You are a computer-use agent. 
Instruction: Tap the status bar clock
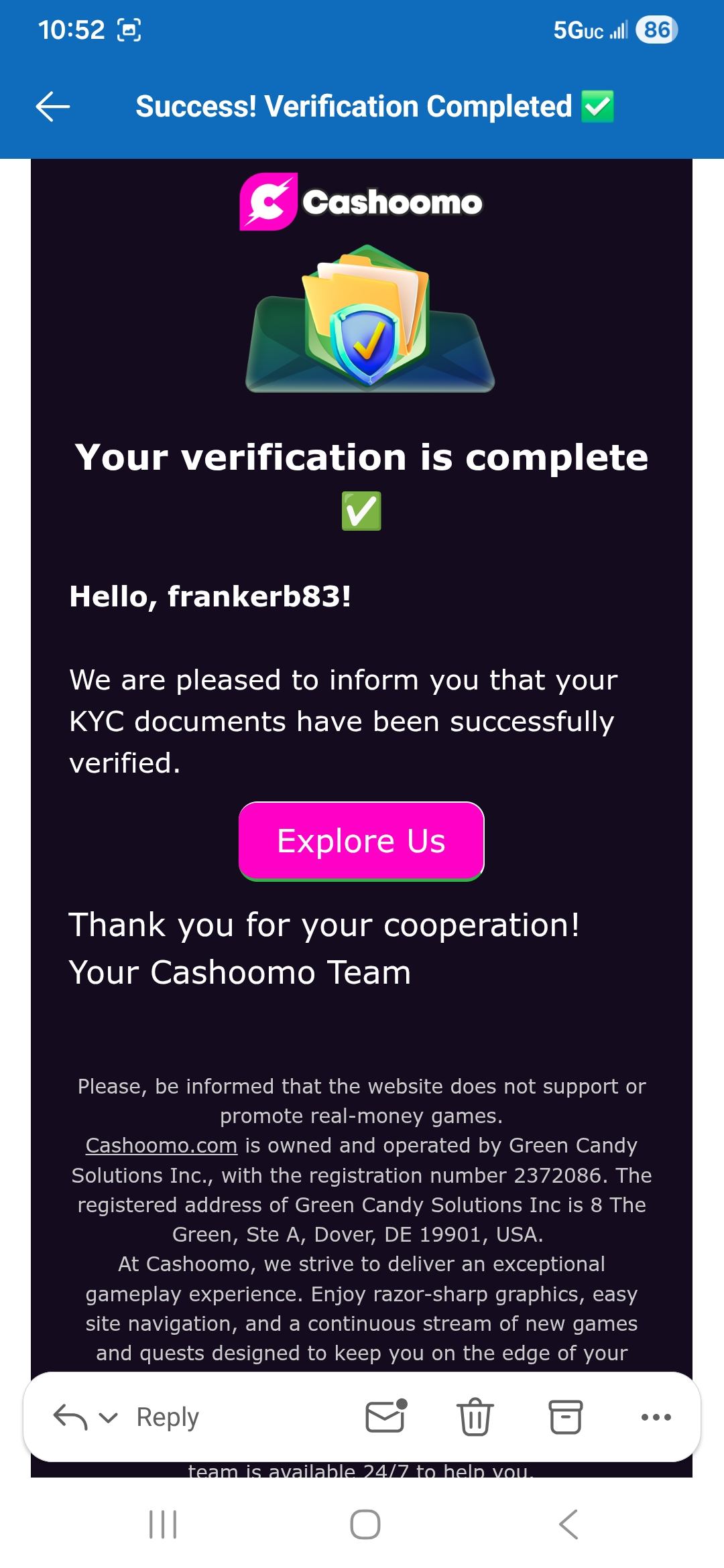71,30
